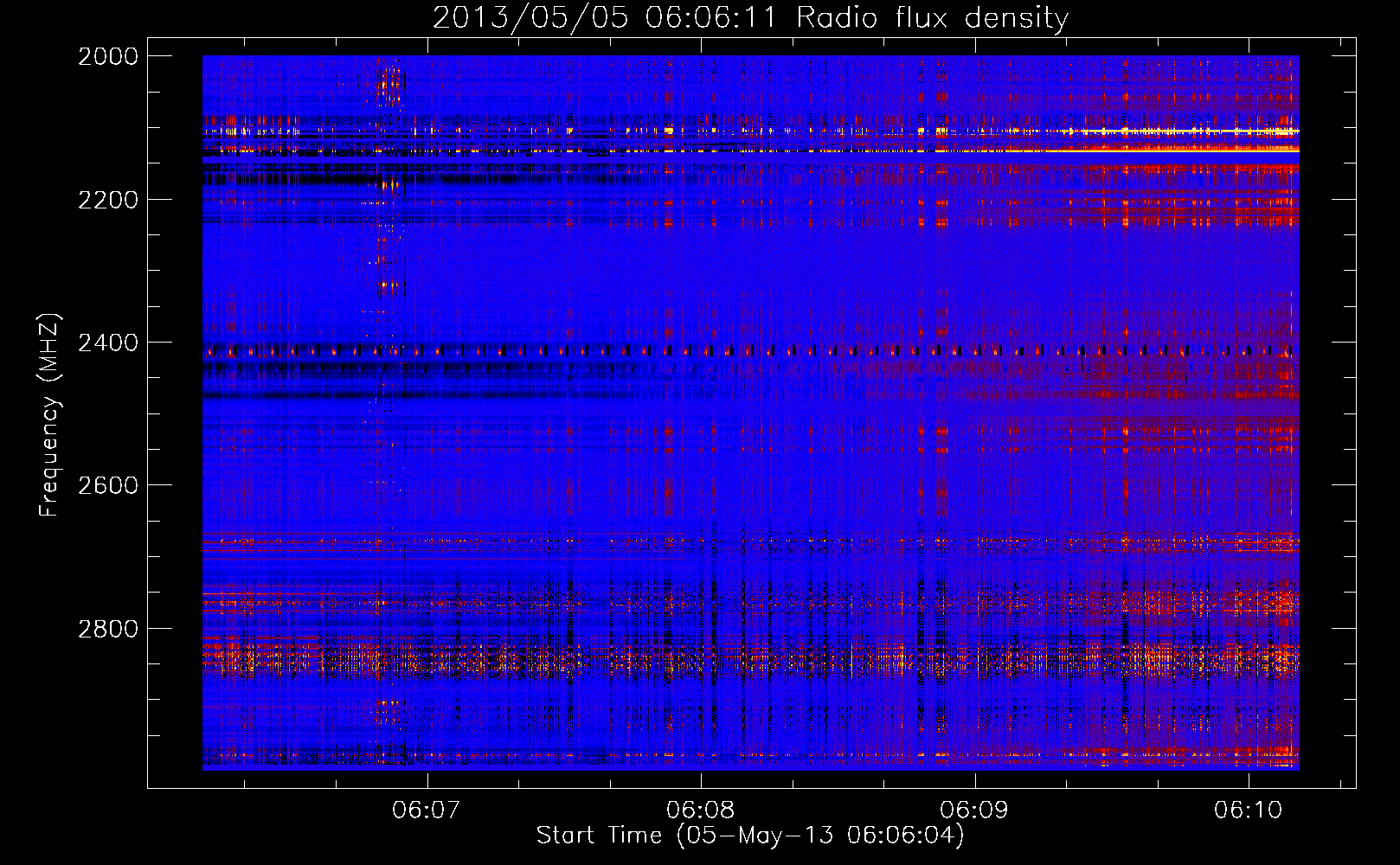
Task: Select the 2800 frequency tick label
Action: 108,628
